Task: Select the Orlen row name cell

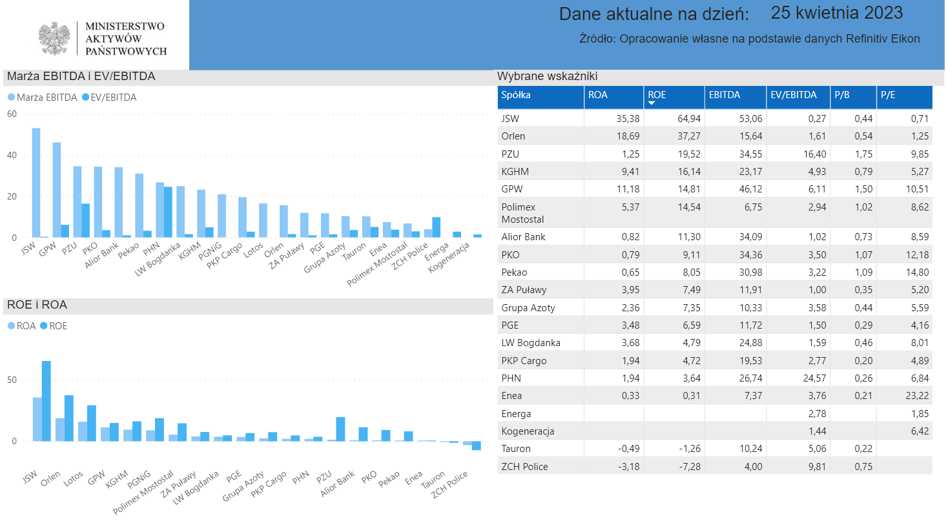Action: 541,136
